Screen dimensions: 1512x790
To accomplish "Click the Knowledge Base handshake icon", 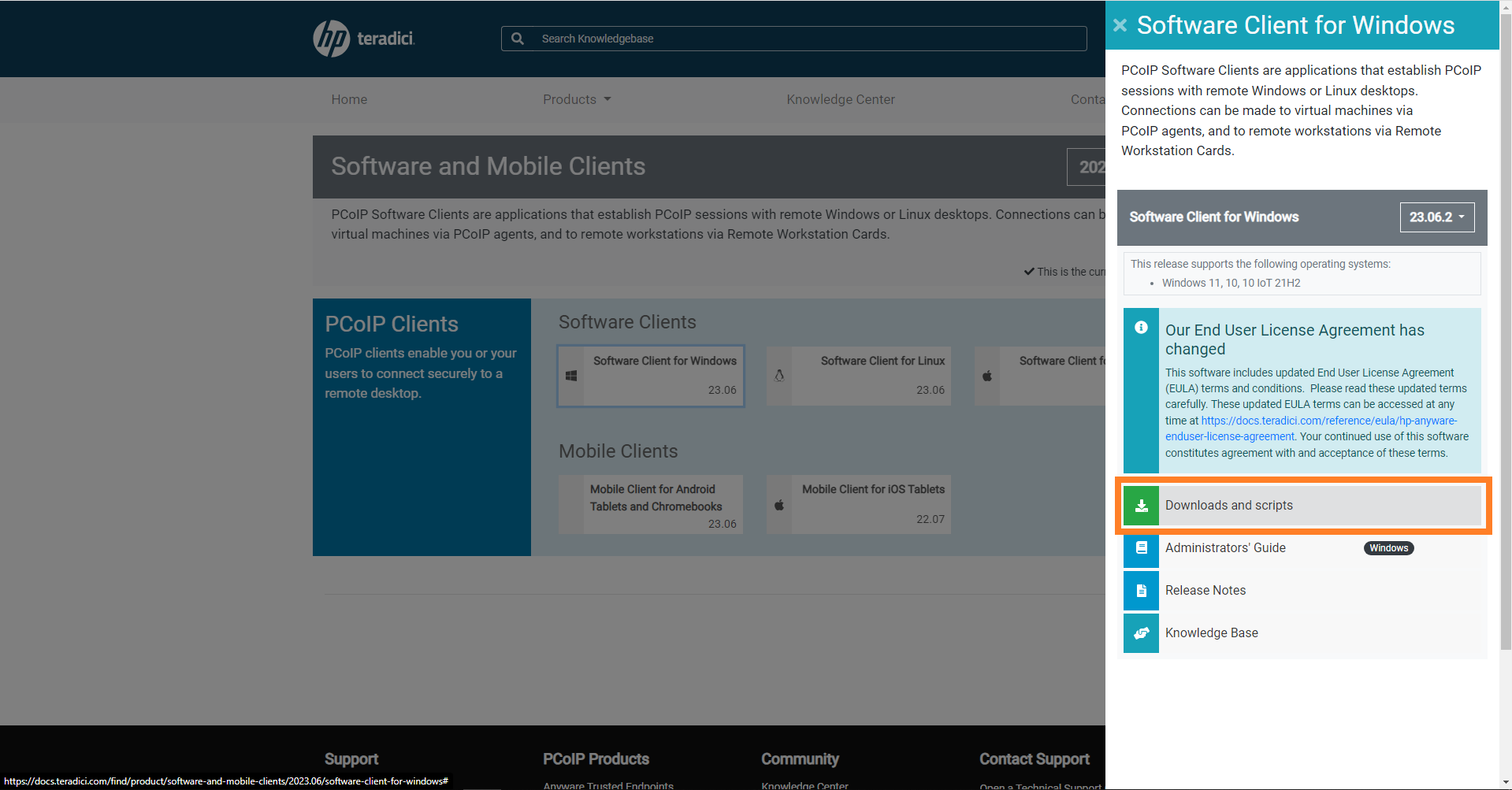I will pos(1141,633).
